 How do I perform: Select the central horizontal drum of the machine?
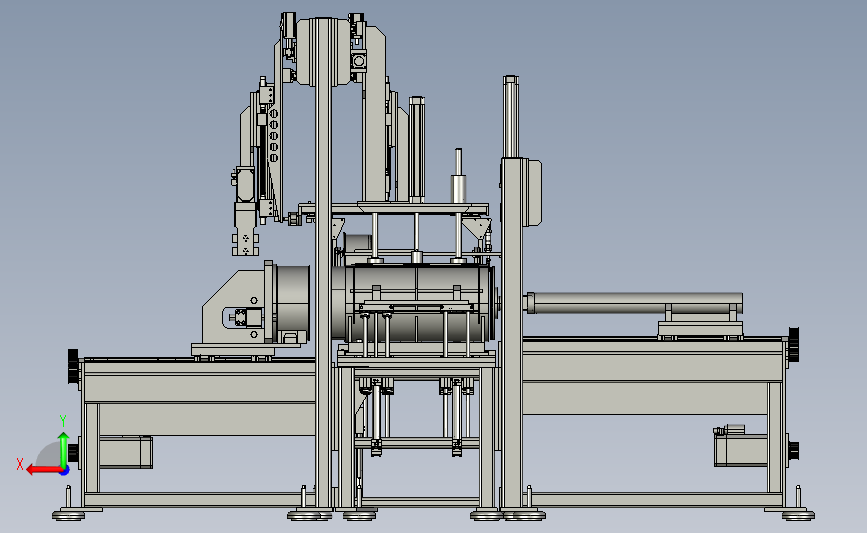tap(419, 303)
